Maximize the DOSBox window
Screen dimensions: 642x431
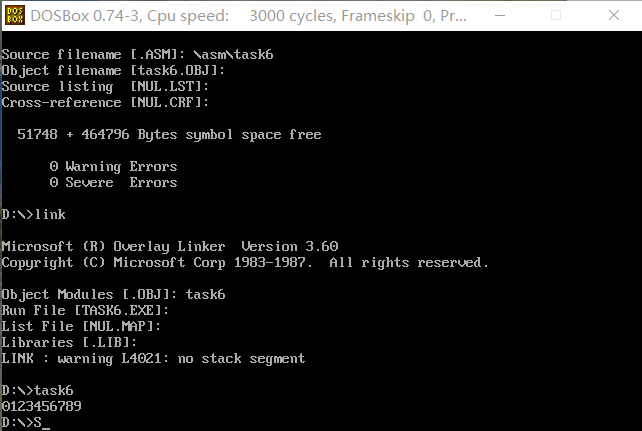pos(556,16)
